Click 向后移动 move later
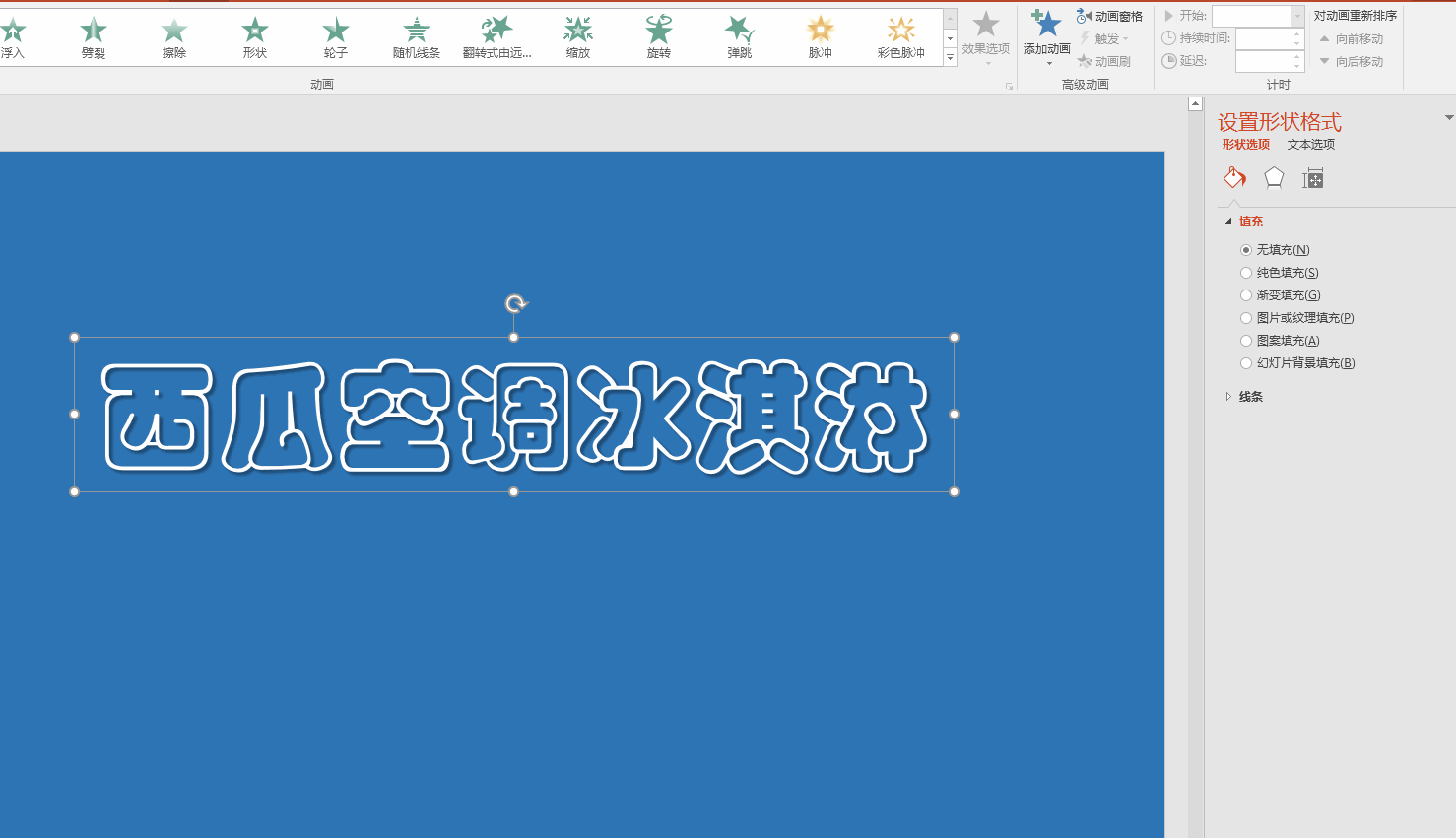The image size is (1456, 838). tap(1351, 61)
